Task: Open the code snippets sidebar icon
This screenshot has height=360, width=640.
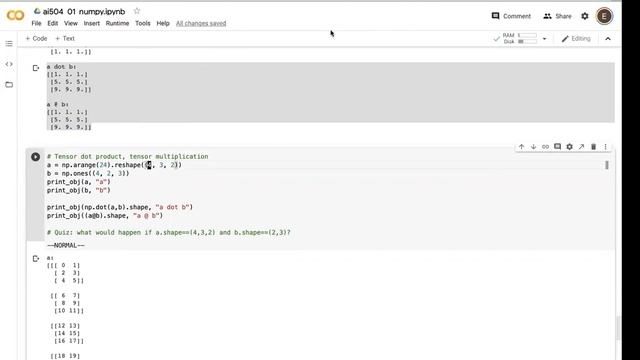Action: tap(9, 64)
